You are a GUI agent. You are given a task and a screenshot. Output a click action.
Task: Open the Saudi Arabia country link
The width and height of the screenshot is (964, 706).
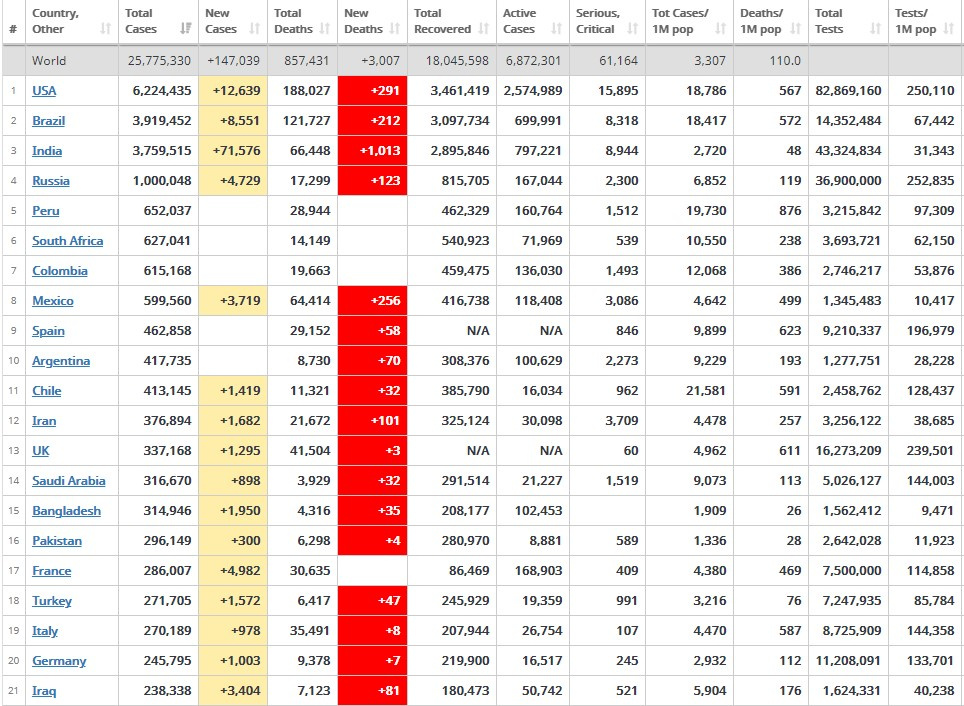[x=69, y=481]
